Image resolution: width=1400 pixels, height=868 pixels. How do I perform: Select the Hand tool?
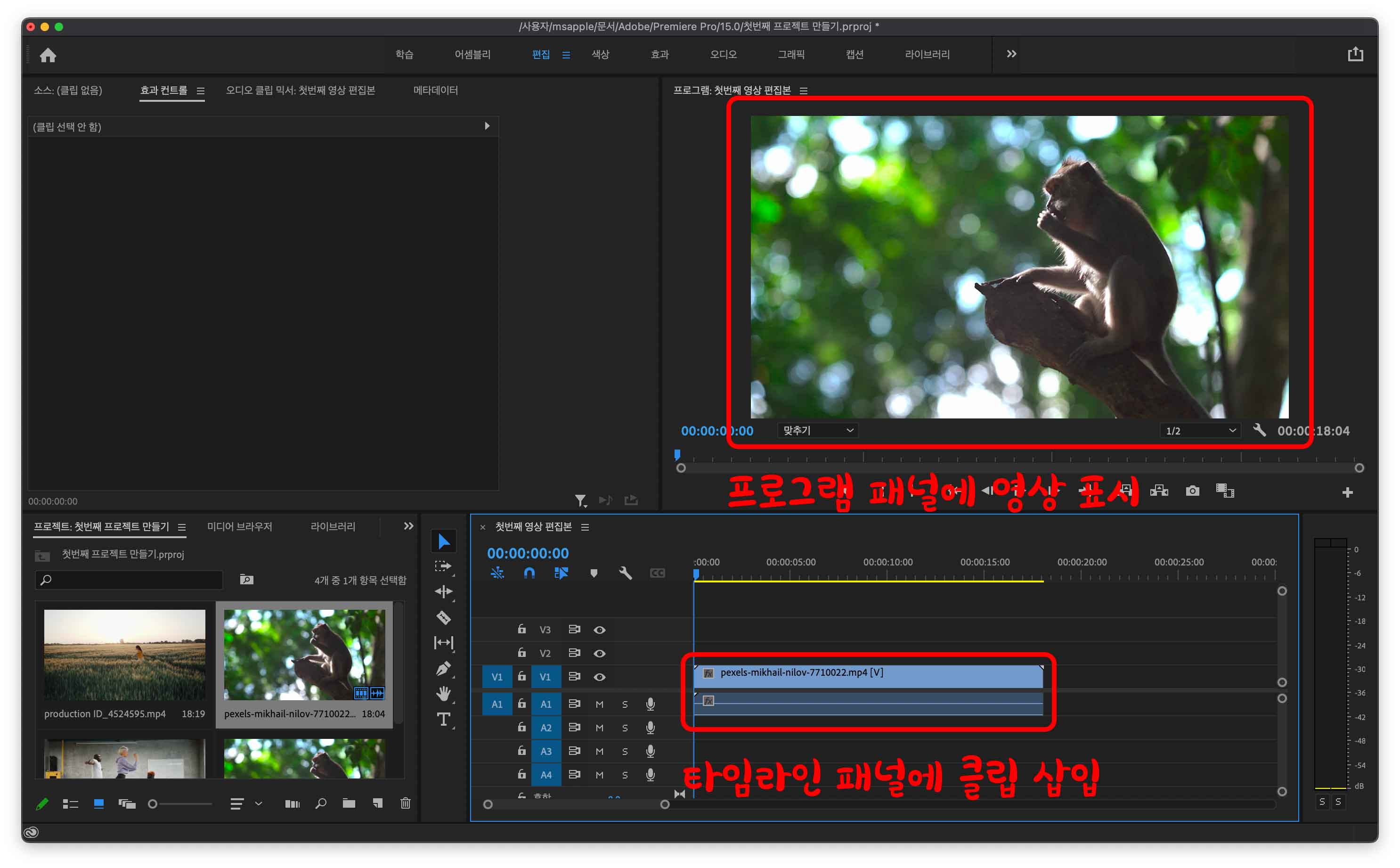click(x=443, y=694)
